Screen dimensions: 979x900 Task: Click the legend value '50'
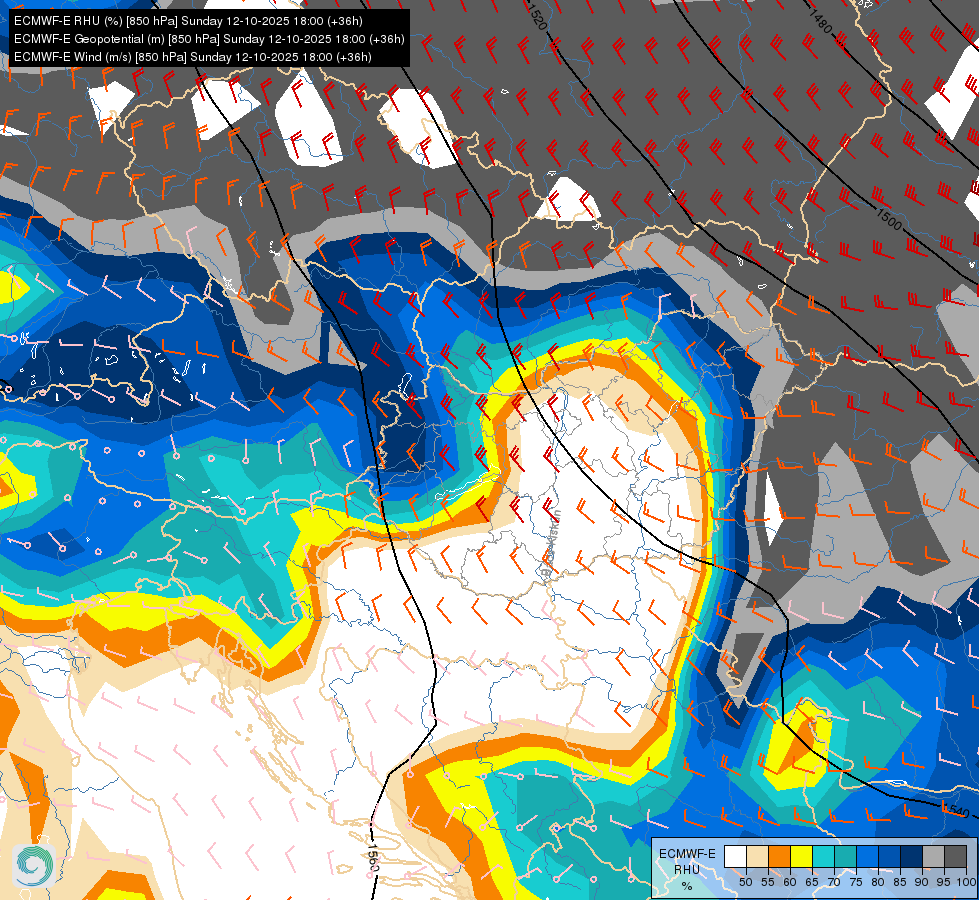tap(745, 882)
